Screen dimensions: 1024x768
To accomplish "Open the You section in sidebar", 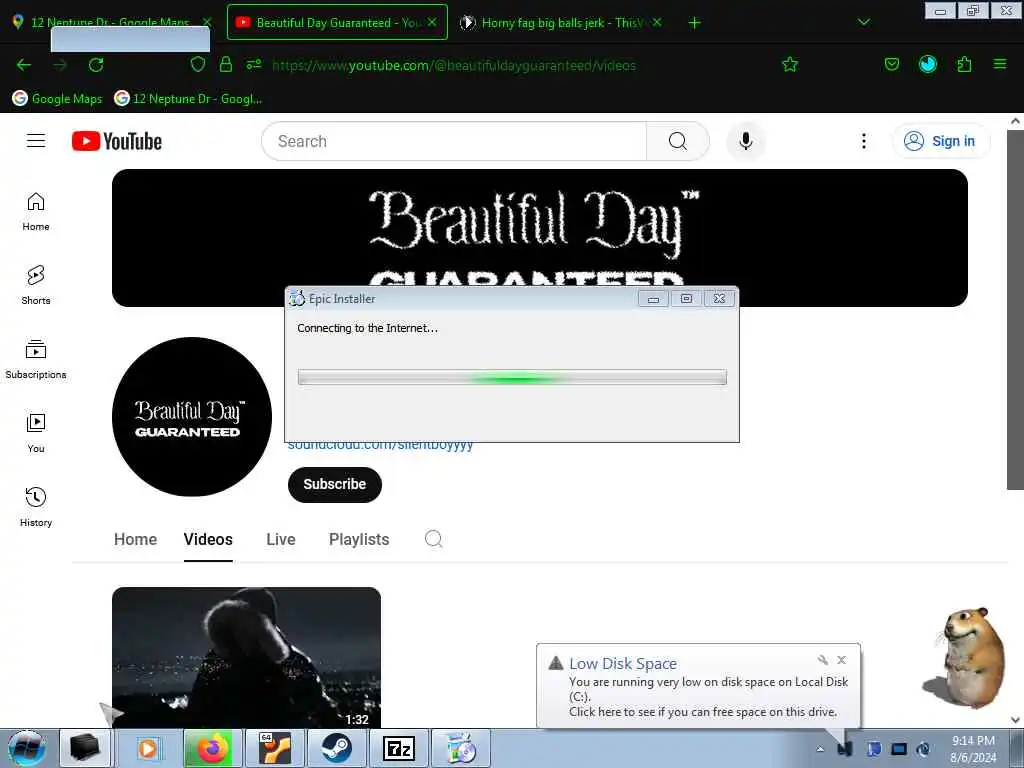I will coord(36,433).
